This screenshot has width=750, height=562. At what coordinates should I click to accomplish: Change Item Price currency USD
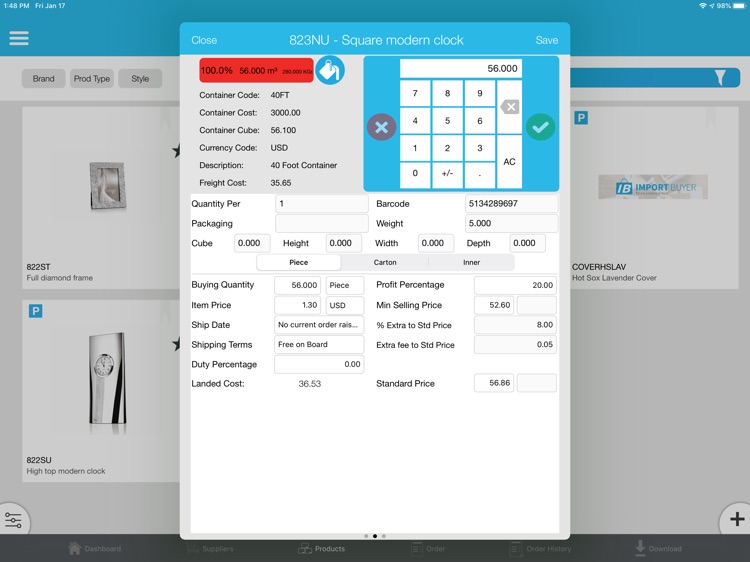(345, 305)
